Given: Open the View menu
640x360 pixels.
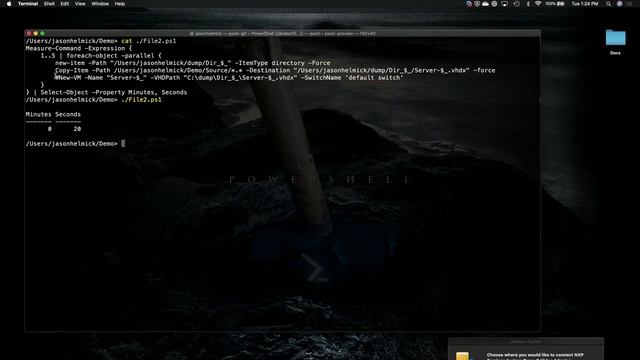Looking at the screenshot, I should pyautogui.click(x=80, y=4).
